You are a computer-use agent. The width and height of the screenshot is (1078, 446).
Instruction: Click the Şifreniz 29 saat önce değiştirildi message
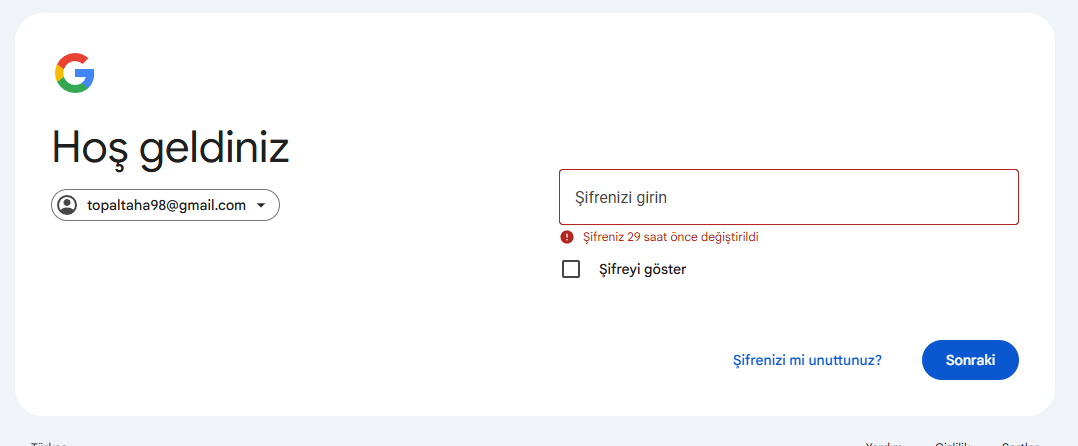[x=670, y=237]
